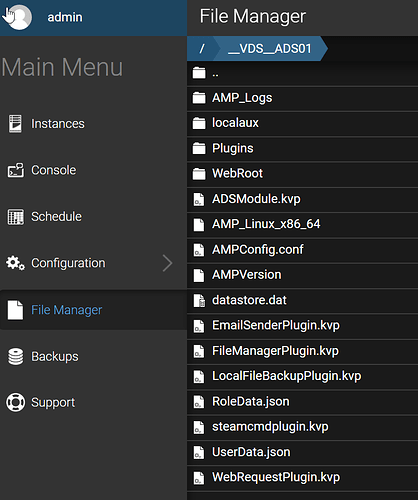Select the steamcmdplugin.kvp file
418x500 pixels.
pos(302,427)
